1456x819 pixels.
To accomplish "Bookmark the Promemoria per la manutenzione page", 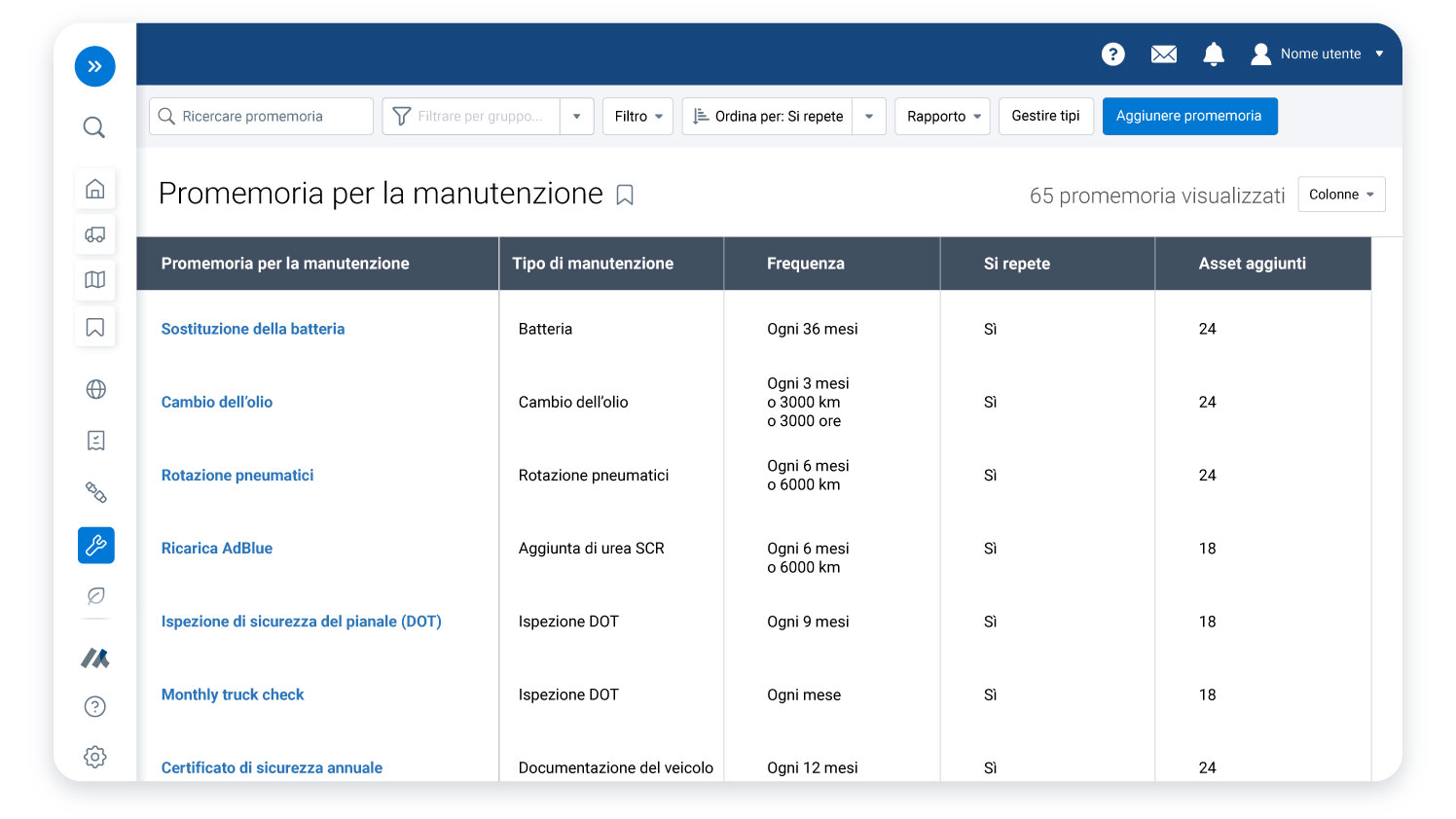I will pos(624,195).
